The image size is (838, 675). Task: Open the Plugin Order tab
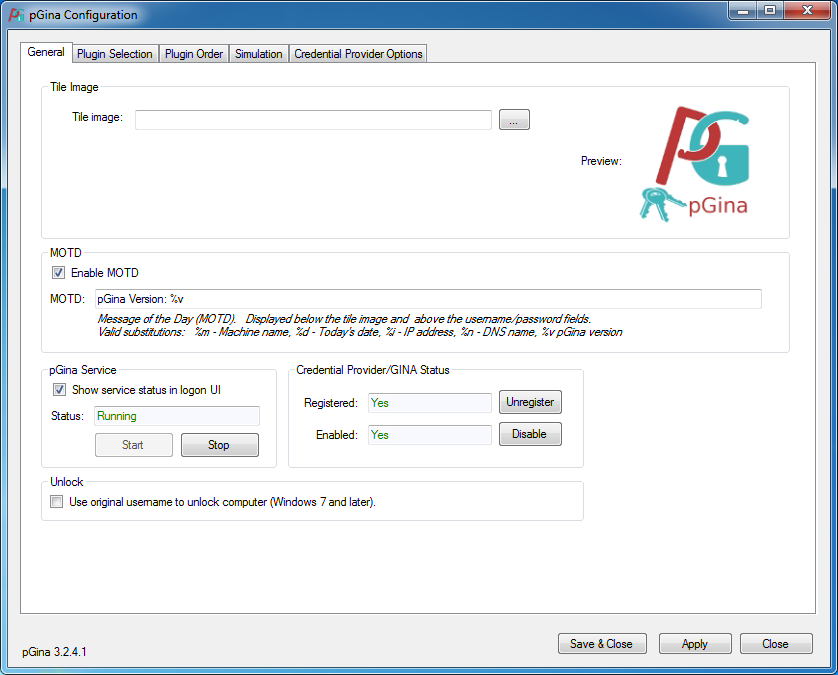pos(193,54)
